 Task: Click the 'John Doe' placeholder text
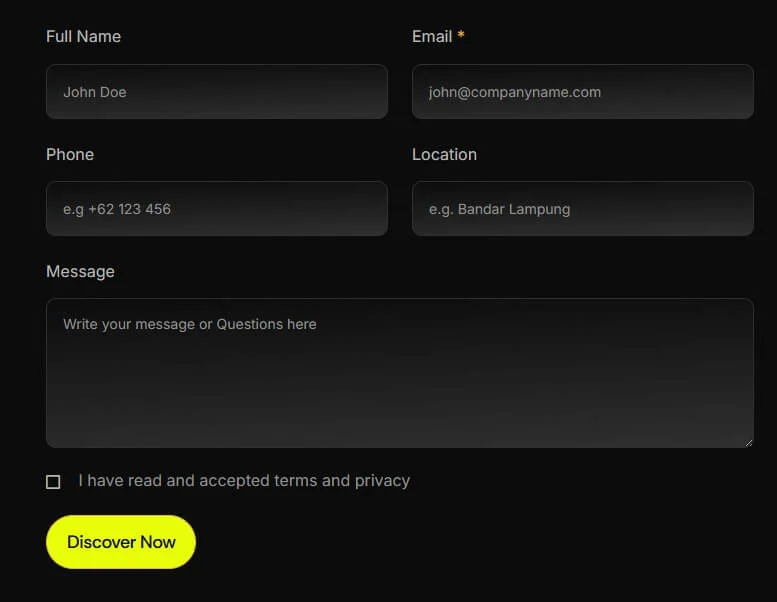pyautogui.click(x=95, y=92)
